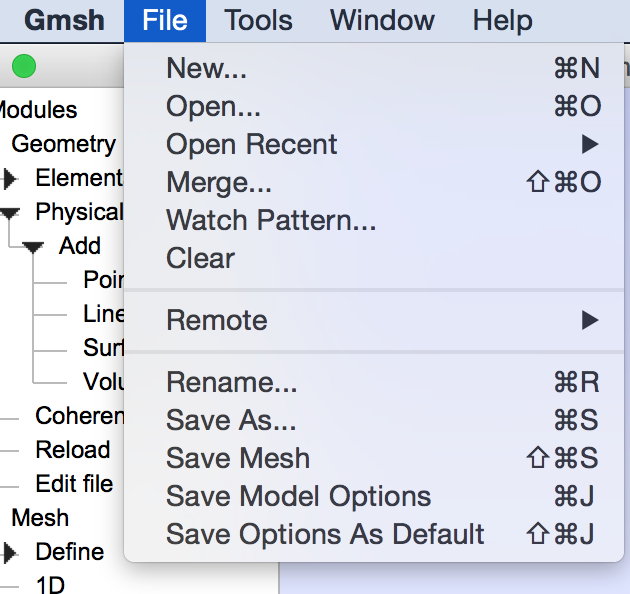Click the green zoom window button
This screenshot has width=630, height=594.
24,66
